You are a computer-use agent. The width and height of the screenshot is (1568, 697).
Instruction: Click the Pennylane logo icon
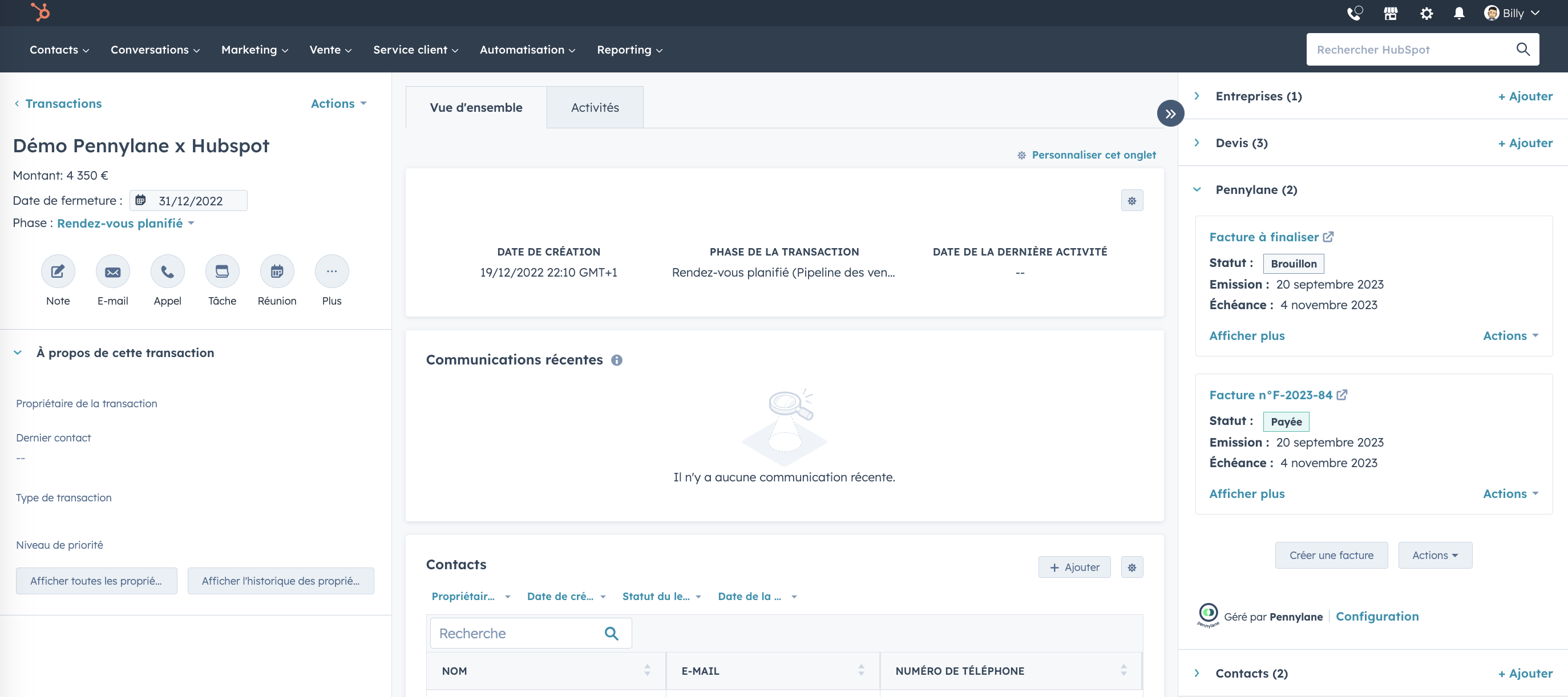click(1209, 614)
